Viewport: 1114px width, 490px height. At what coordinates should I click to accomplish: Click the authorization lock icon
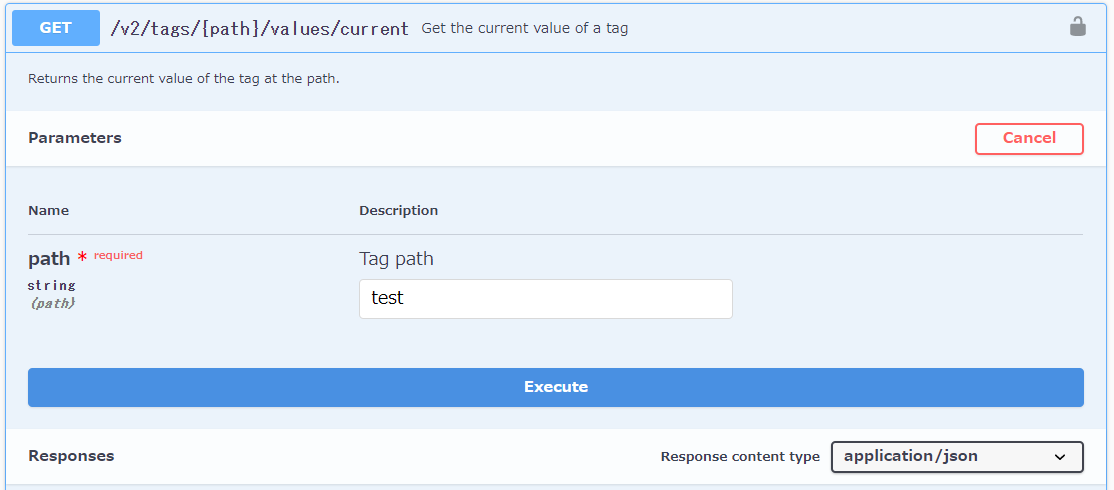click(x=1077, y=27)
